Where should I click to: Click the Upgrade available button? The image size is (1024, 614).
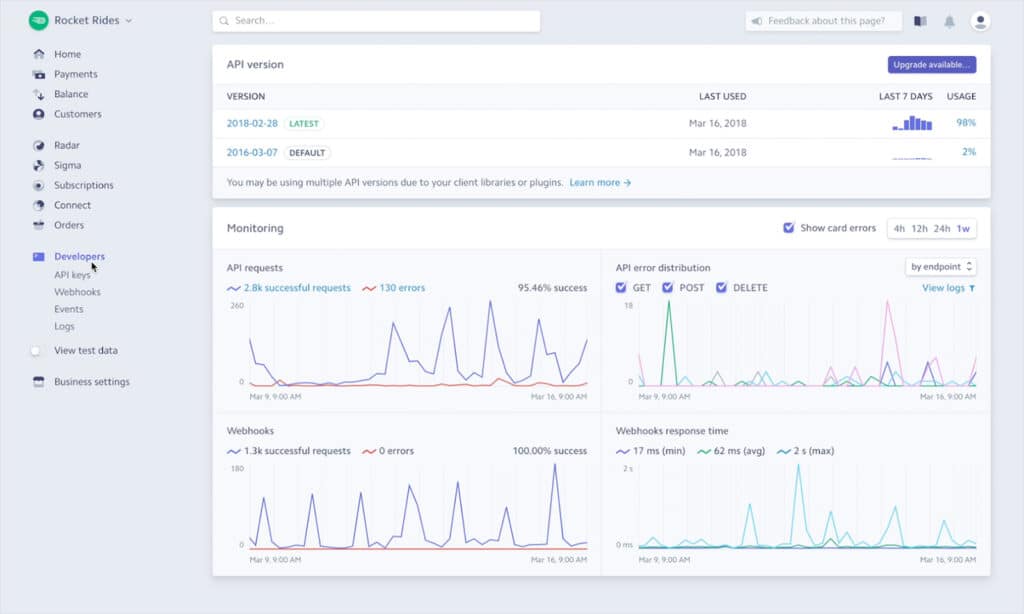point(932,64)
